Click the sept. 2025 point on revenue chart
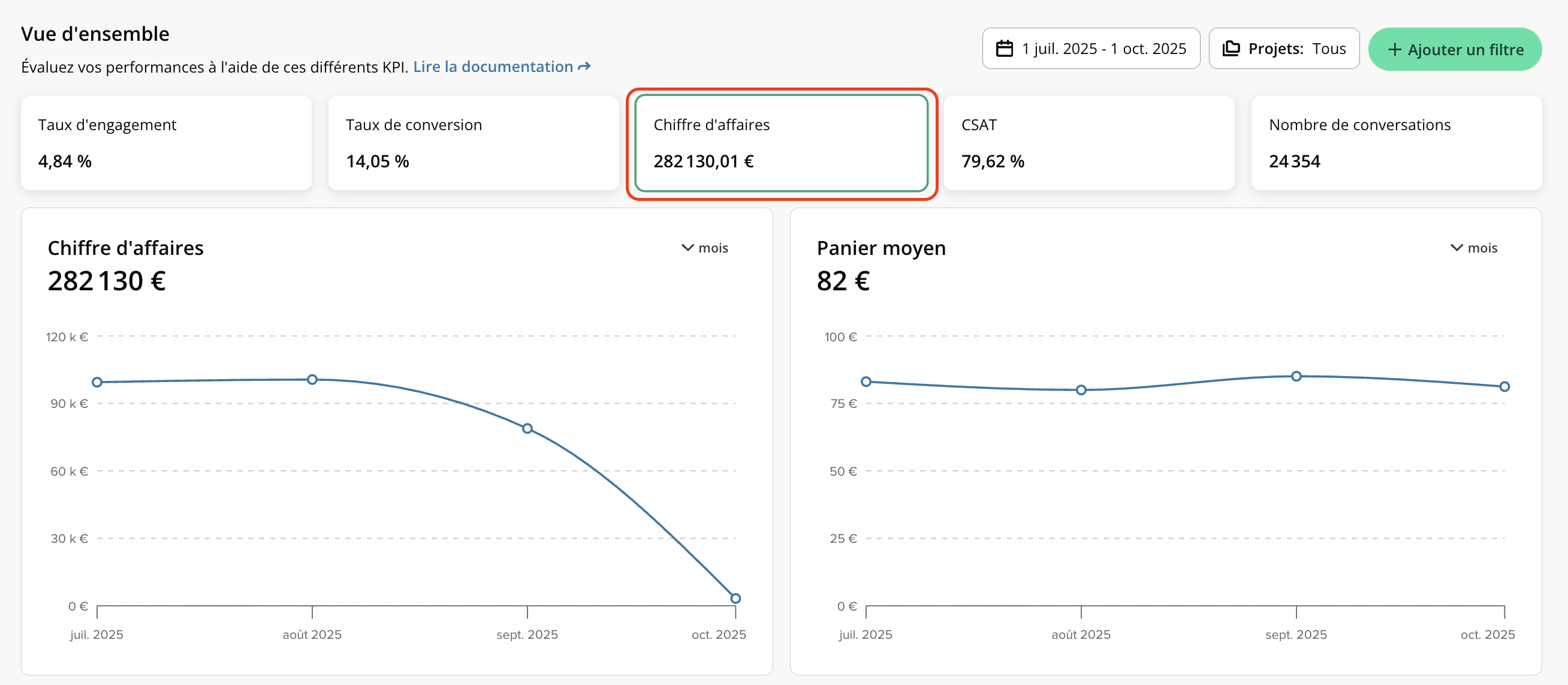The width and height of the screenshot is (1568, 685). [x=527, y=429]
